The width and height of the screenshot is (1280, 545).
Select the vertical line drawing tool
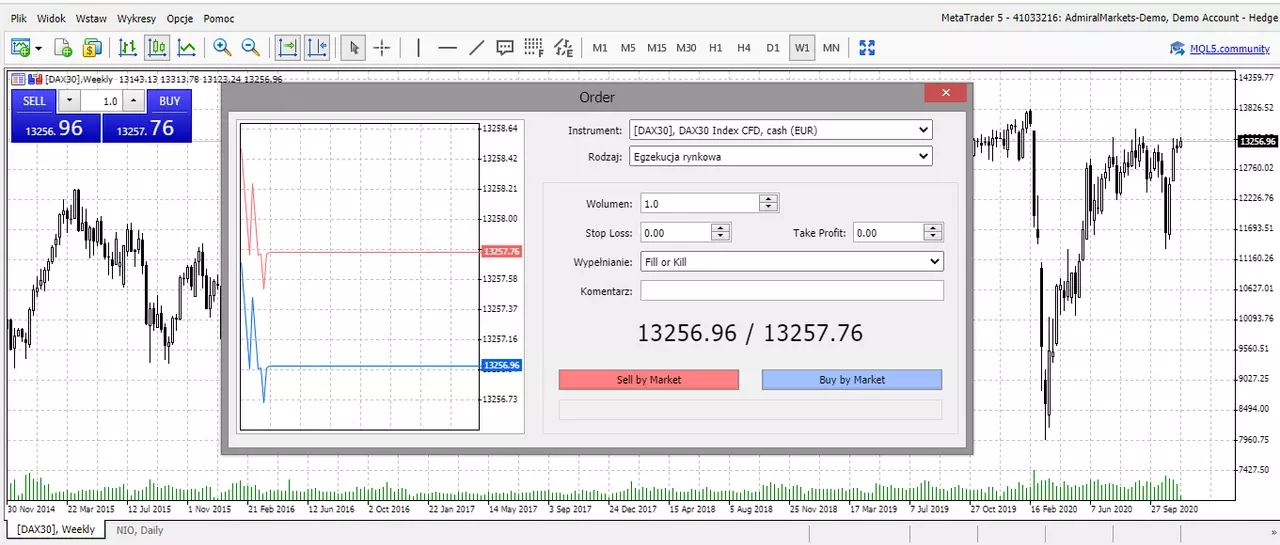click(x=418, y=47)
